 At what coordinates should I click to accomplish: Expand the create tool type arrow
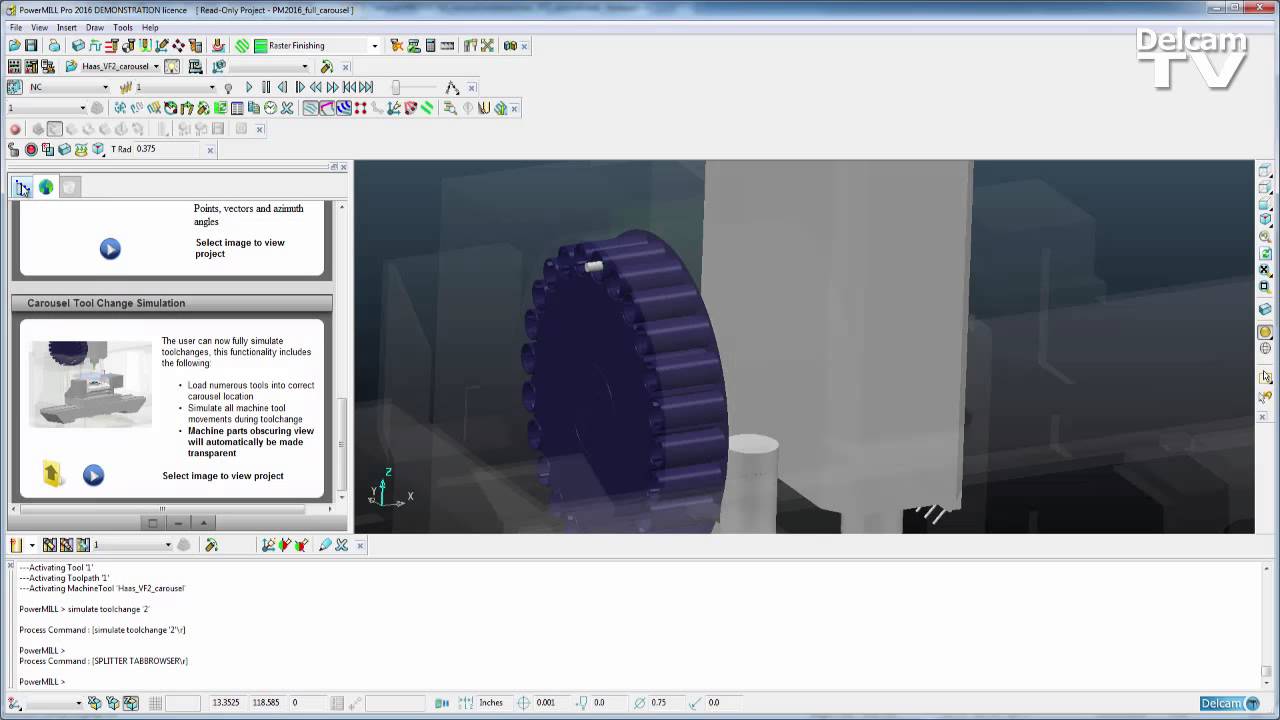tap(32, 545)
